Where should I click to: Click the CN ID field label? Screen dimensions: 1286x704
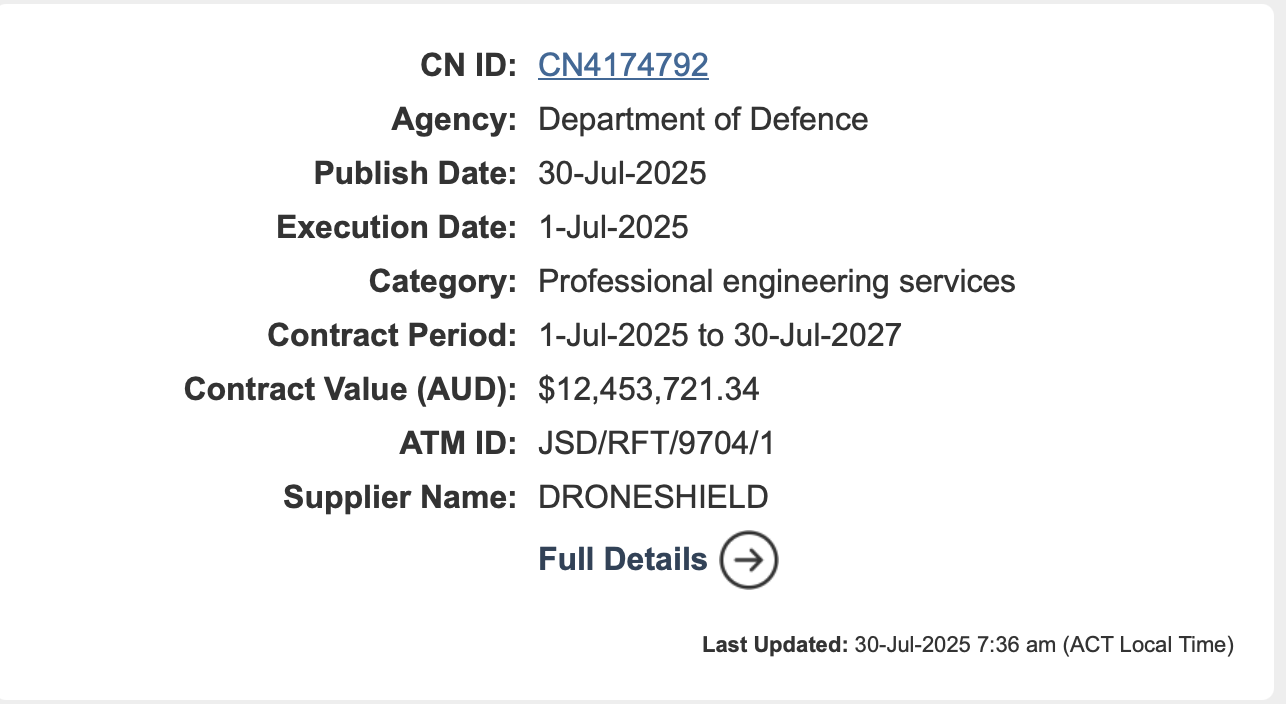pos(468,66)
